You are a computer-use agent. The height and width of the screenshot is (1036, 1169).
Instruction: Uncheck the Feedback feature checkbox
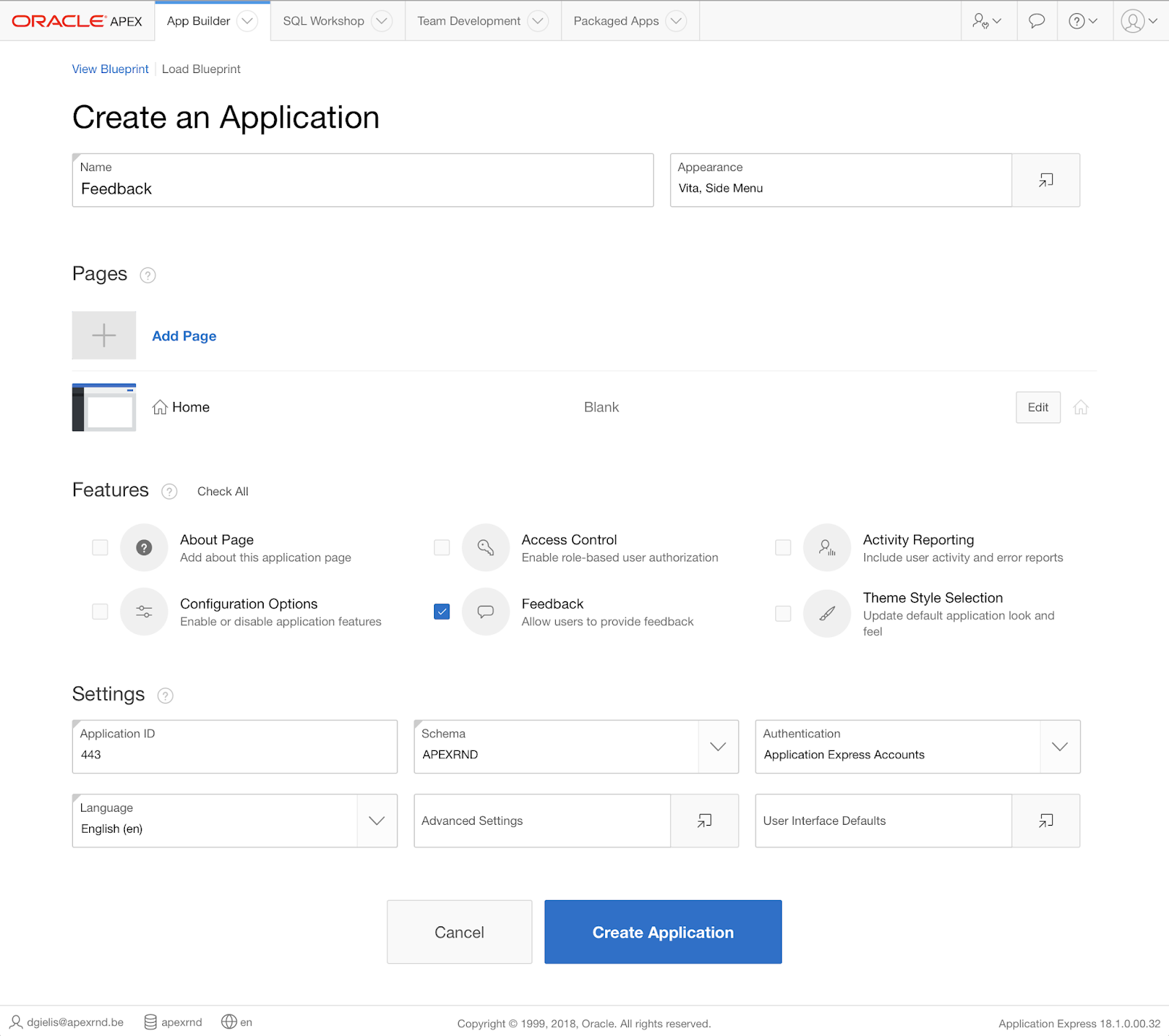pyautogui.click(x=442, y=612)
